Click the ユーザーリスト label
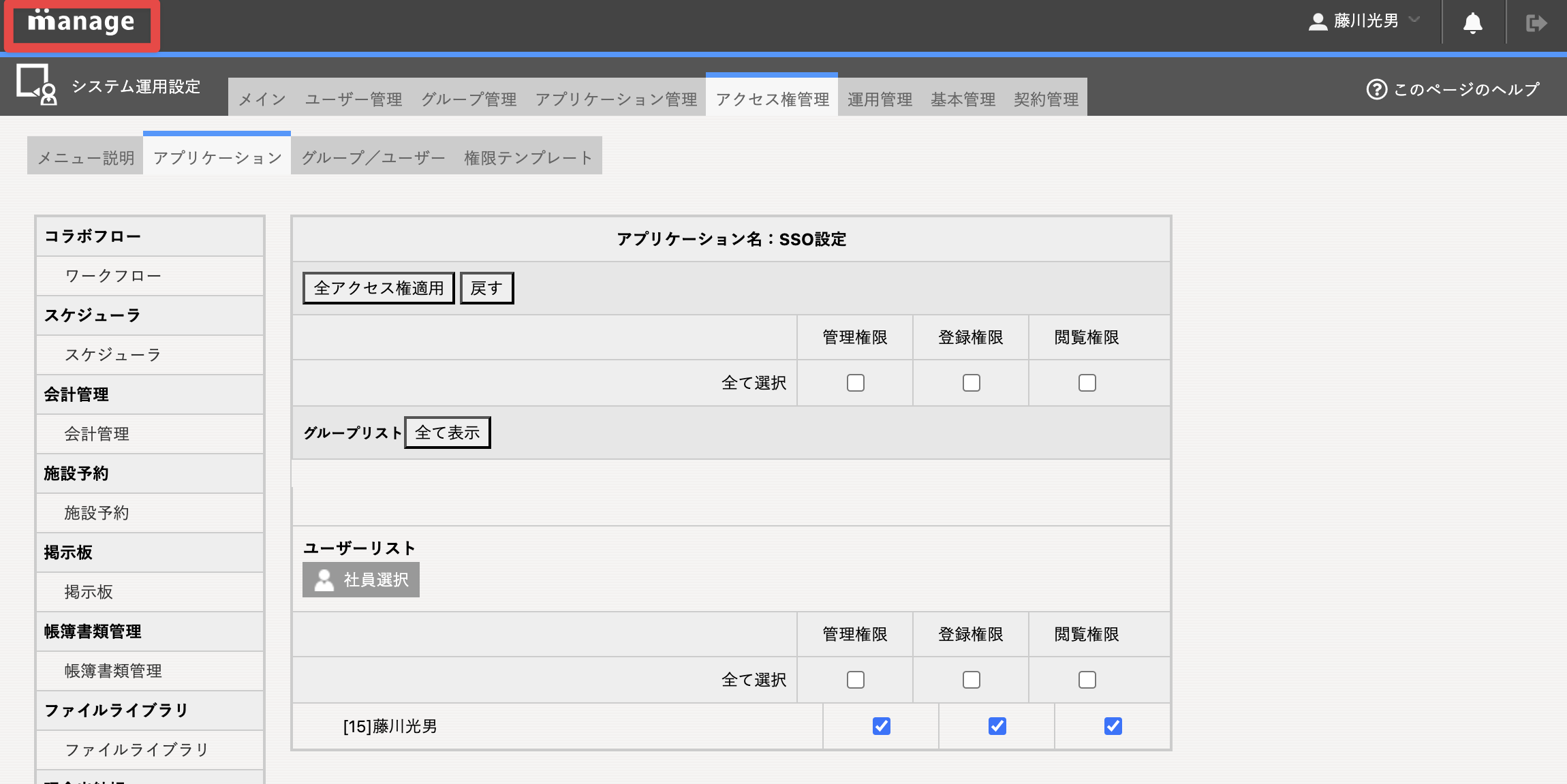 359,548
